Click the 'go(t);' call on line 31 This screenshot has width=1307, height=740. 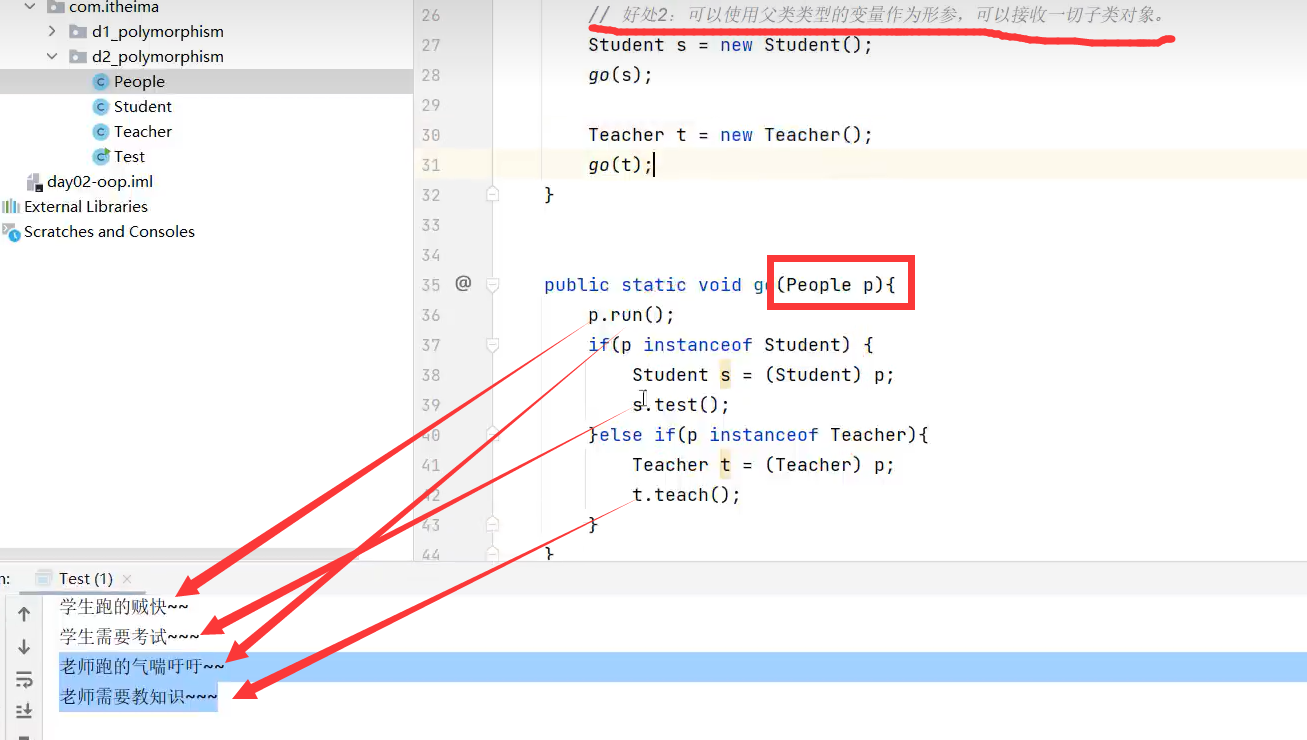[x=620, y=165]
